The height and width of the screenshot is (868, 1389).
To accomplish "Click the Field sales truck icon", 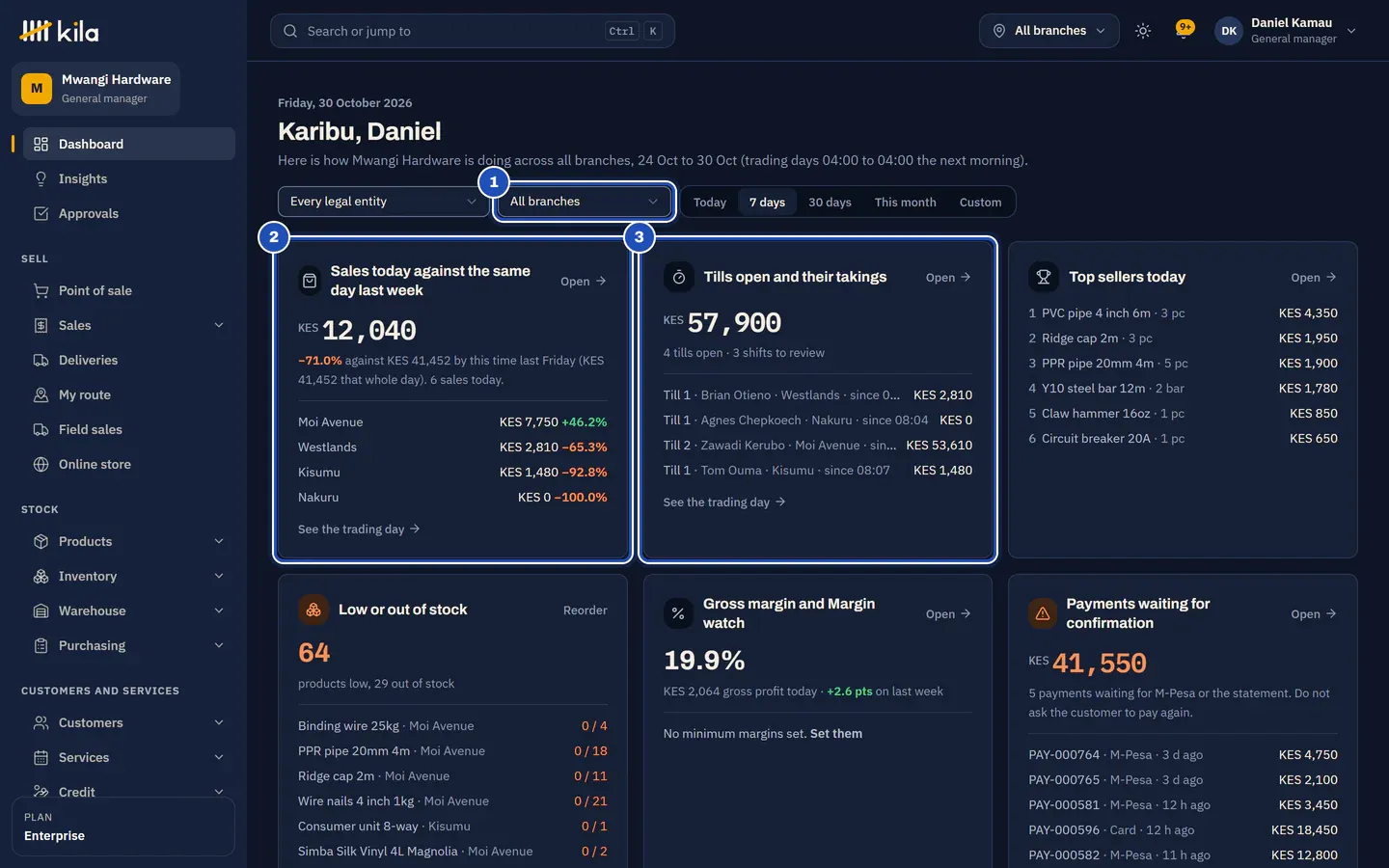I will tap(41, 429).
